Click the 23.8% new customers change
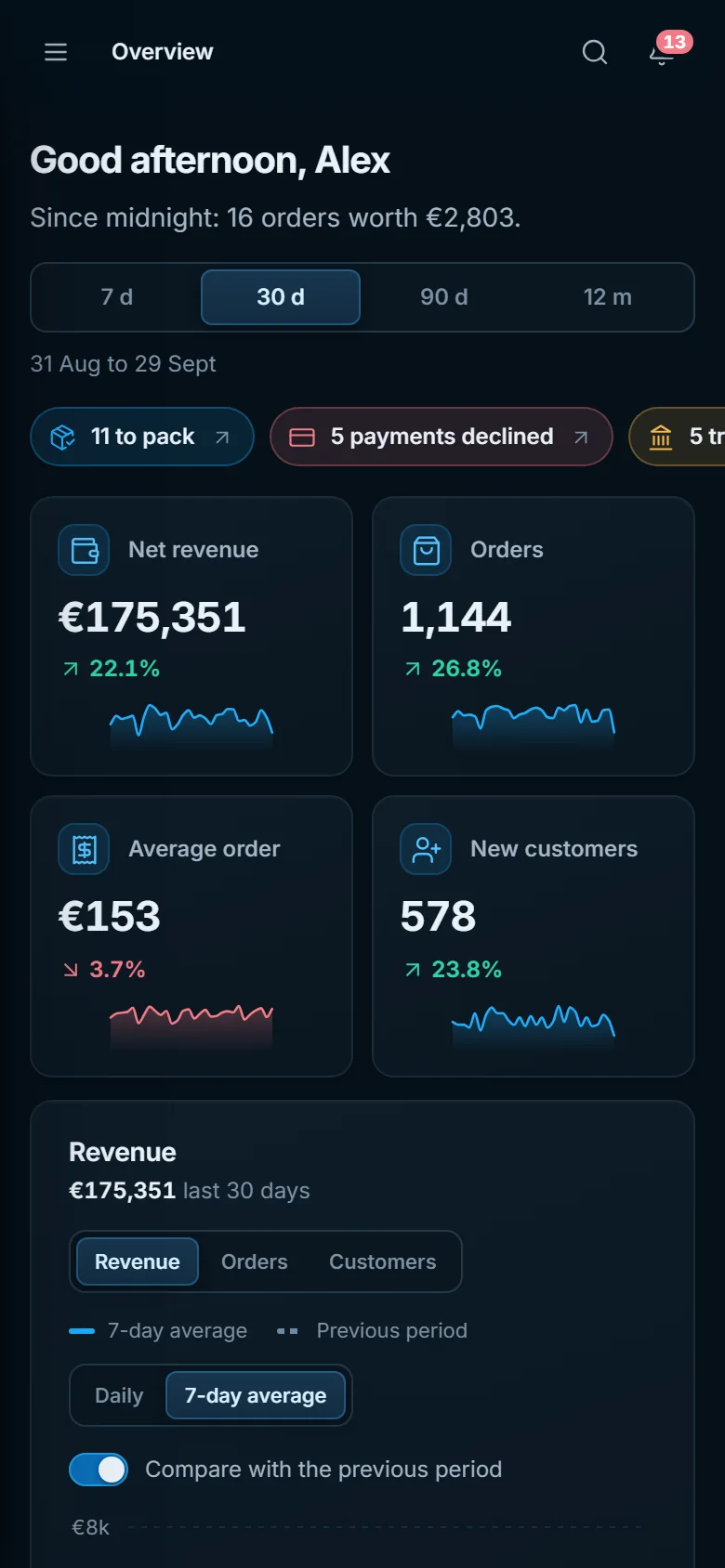 pyautogui.click(x=454, y=970)
